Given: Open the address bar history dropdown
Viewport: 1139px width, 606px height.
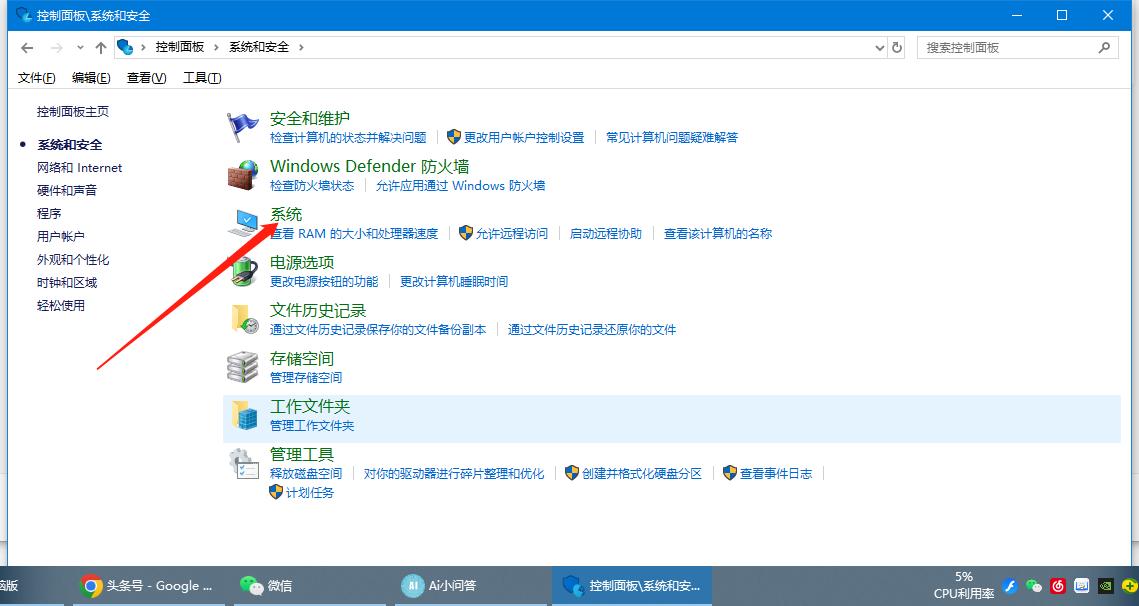Looking at the screenshot, I should coord(879,47).
